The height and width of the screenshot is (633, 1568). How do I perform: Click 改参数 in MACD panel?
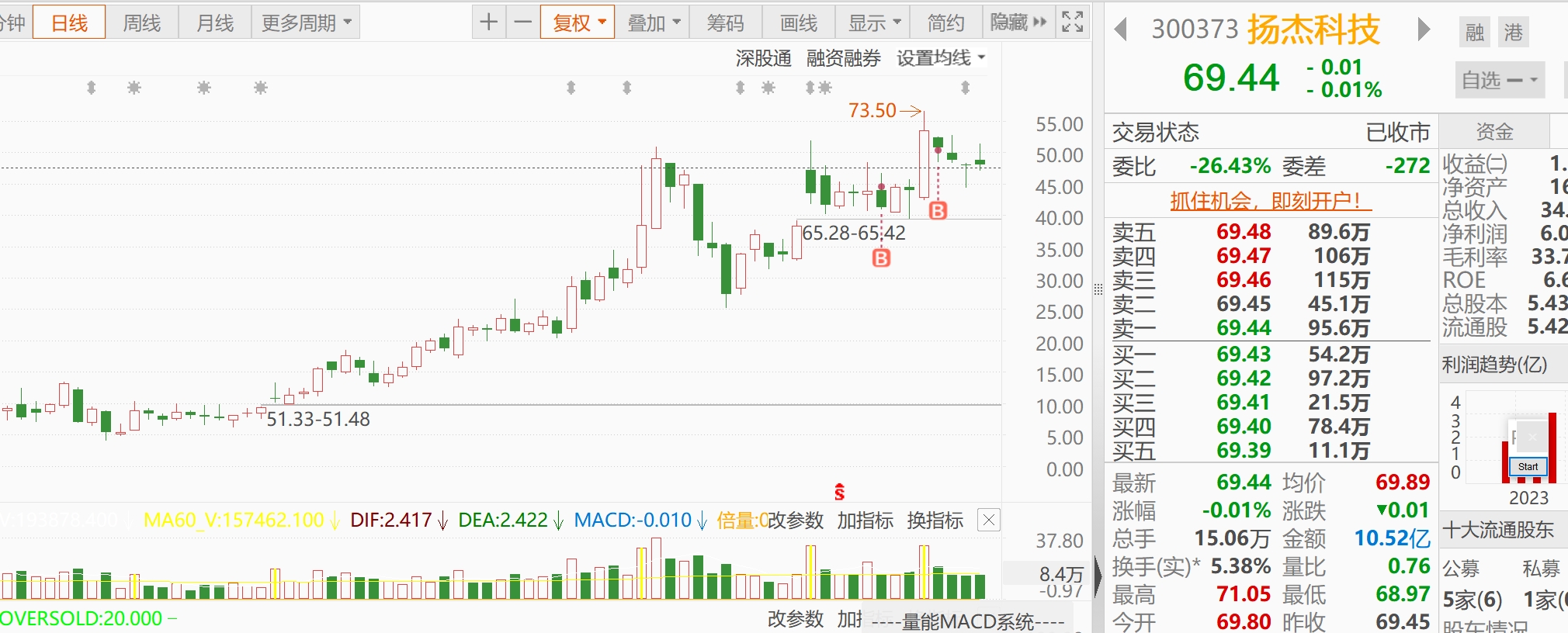(x=796, y=521)
